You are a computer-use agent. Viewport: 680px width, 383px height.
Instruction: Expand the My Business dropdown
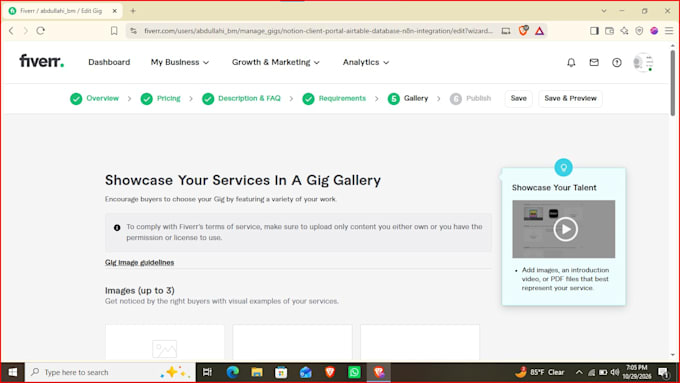180,62
